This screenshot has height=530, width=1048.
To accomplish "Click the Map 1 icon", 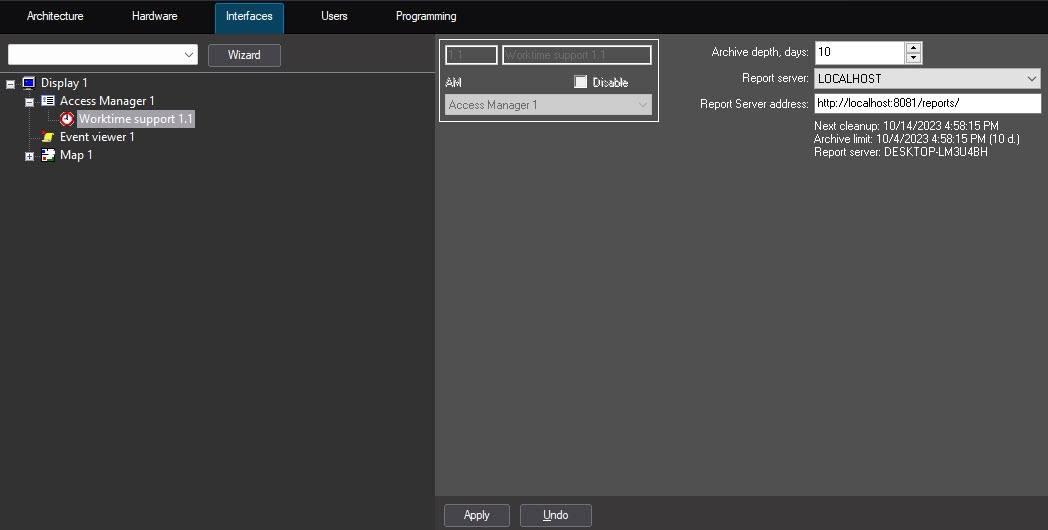I will 47,155.
